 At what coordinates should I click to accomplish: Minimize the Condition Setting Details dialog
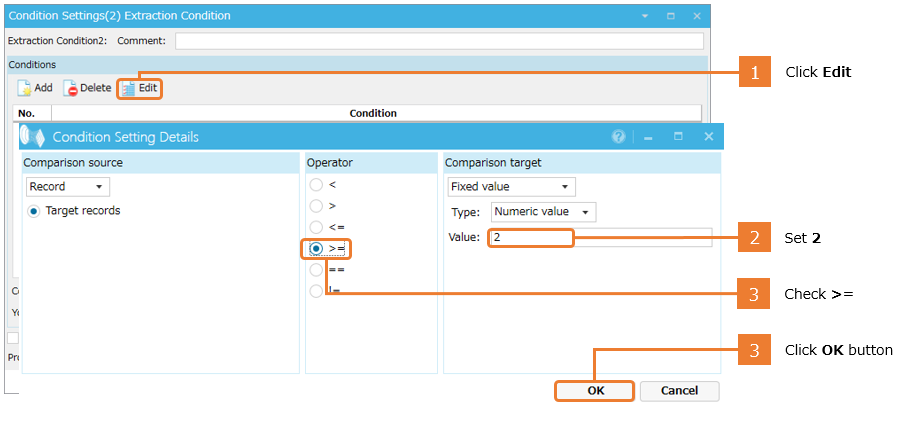click(648, 137)
